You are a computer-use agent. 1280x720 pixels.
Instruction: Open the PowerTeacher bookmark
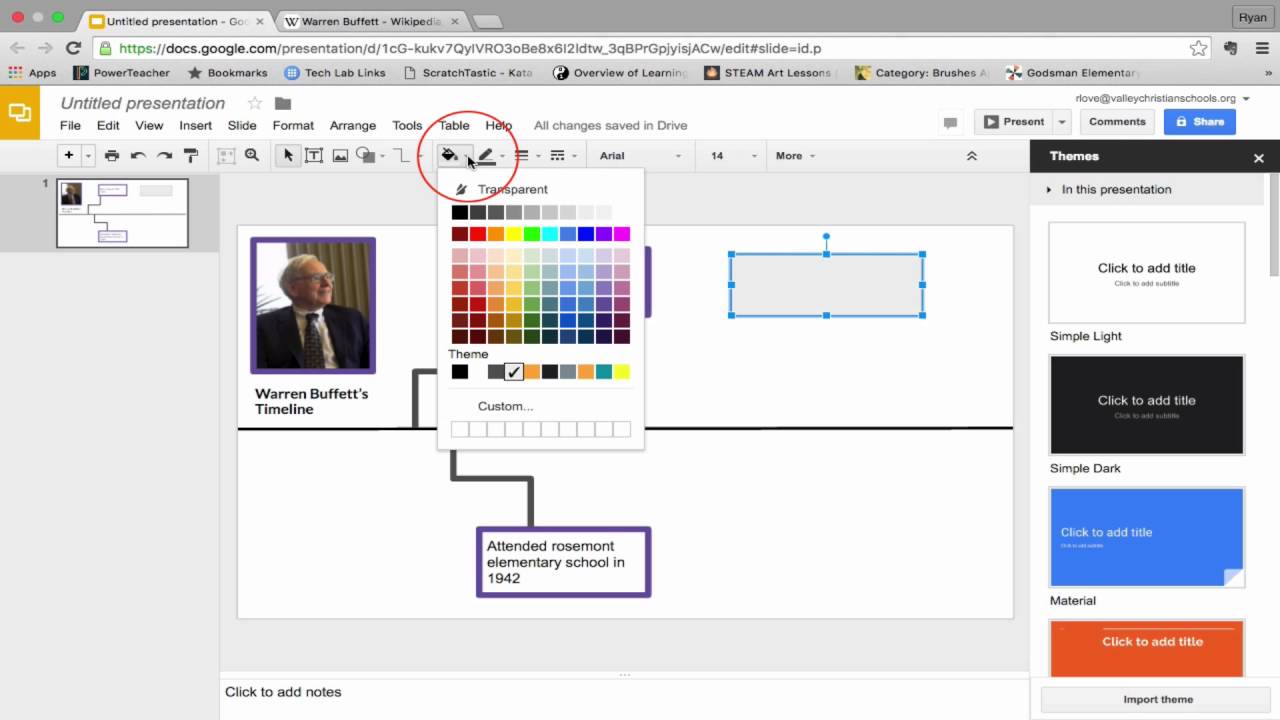122,72
